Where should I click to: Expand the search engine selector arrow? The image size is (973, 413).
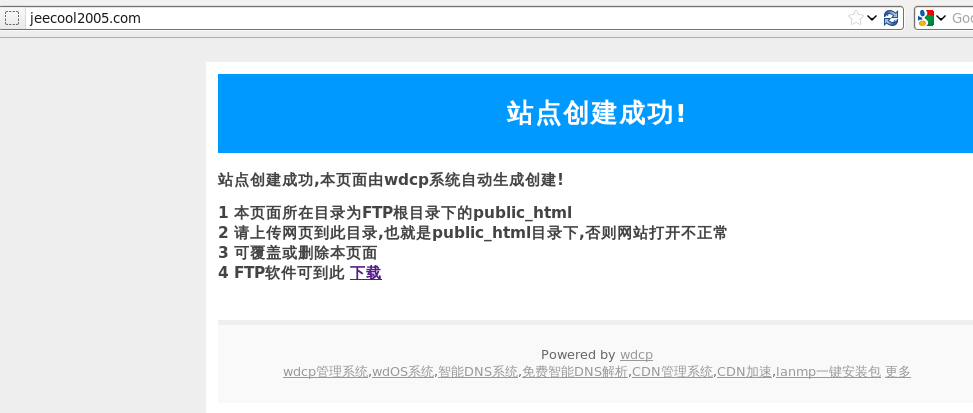point(941,18)
